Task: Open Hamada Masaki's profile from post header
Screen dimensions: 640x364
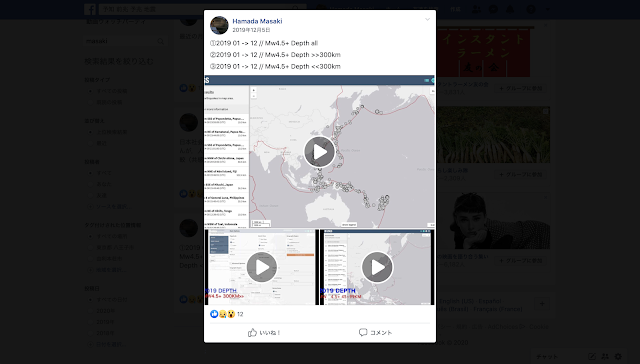Action: point(257,21)
